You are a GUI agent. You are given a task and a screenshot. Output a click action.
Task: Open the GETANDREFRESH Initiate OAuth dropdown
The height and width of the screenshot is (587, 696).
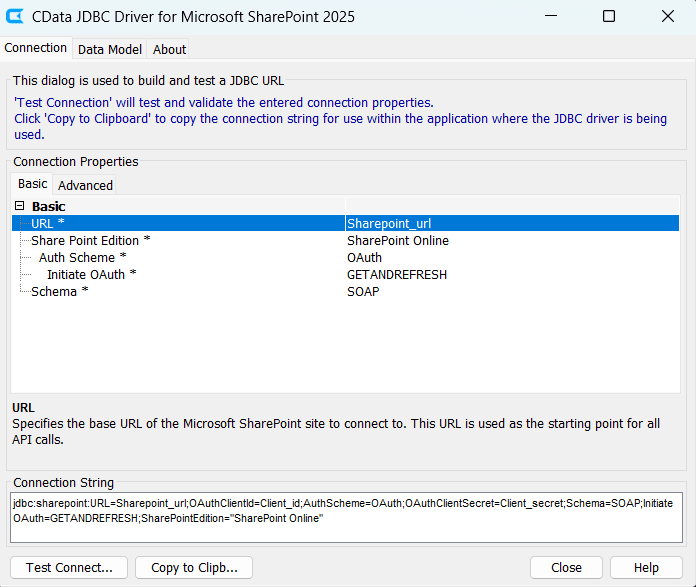click(x=510, y=275)
